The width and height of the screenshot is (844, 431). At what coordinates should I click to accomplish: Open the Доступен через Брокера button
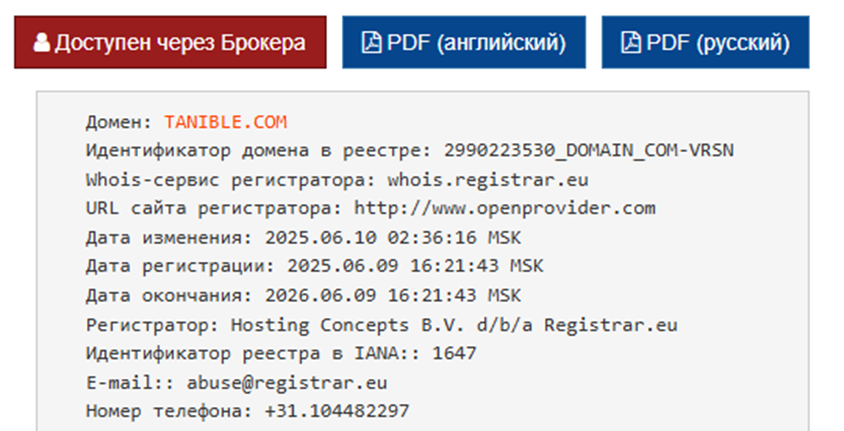pos(170,43)
